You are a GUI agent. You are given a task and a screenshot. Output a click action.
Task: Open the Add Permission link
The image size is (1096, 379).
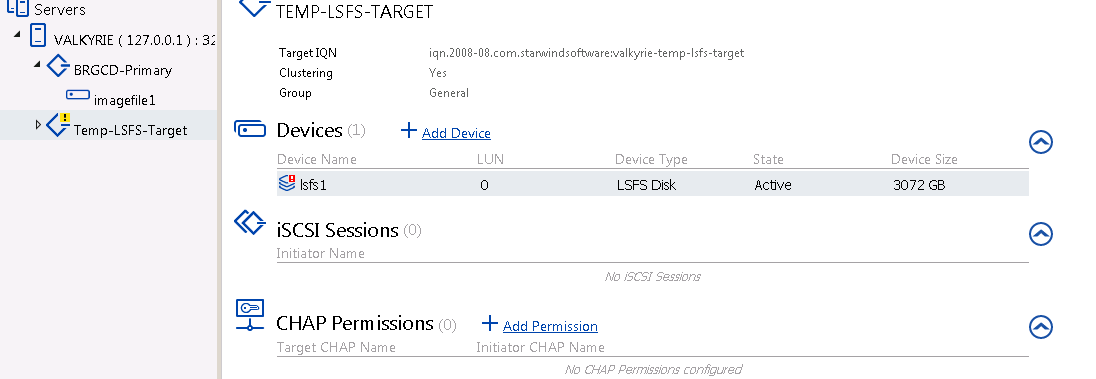[x=550, y=326]
